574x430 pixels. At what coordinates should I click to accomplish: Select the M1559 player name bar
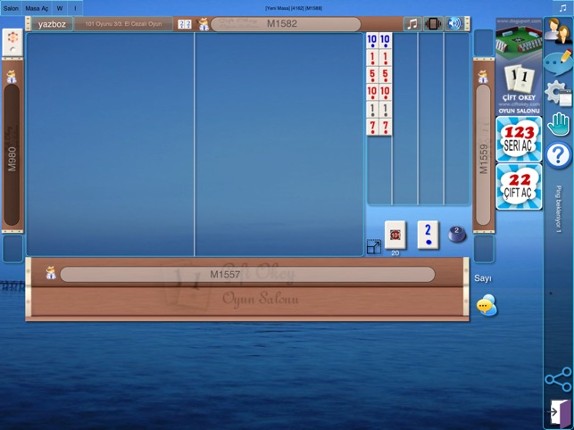483,155
